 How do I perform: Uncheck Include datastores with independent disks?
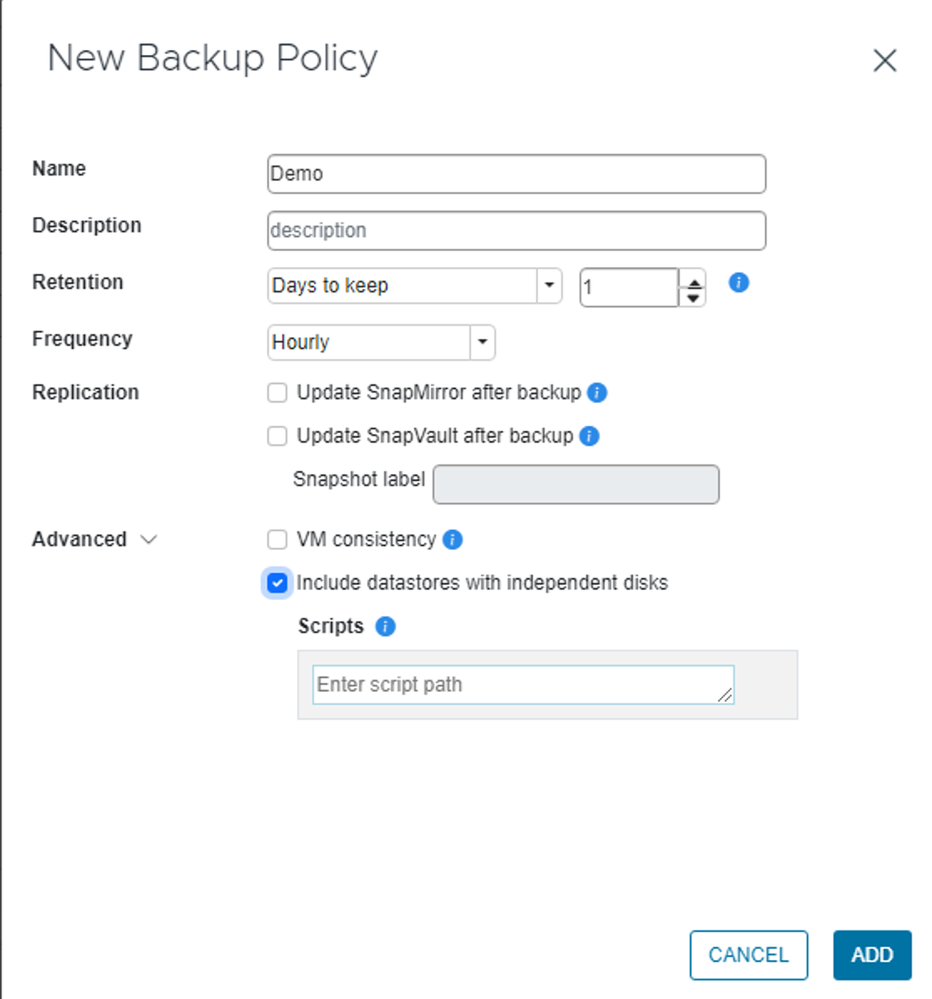point(278,583)
